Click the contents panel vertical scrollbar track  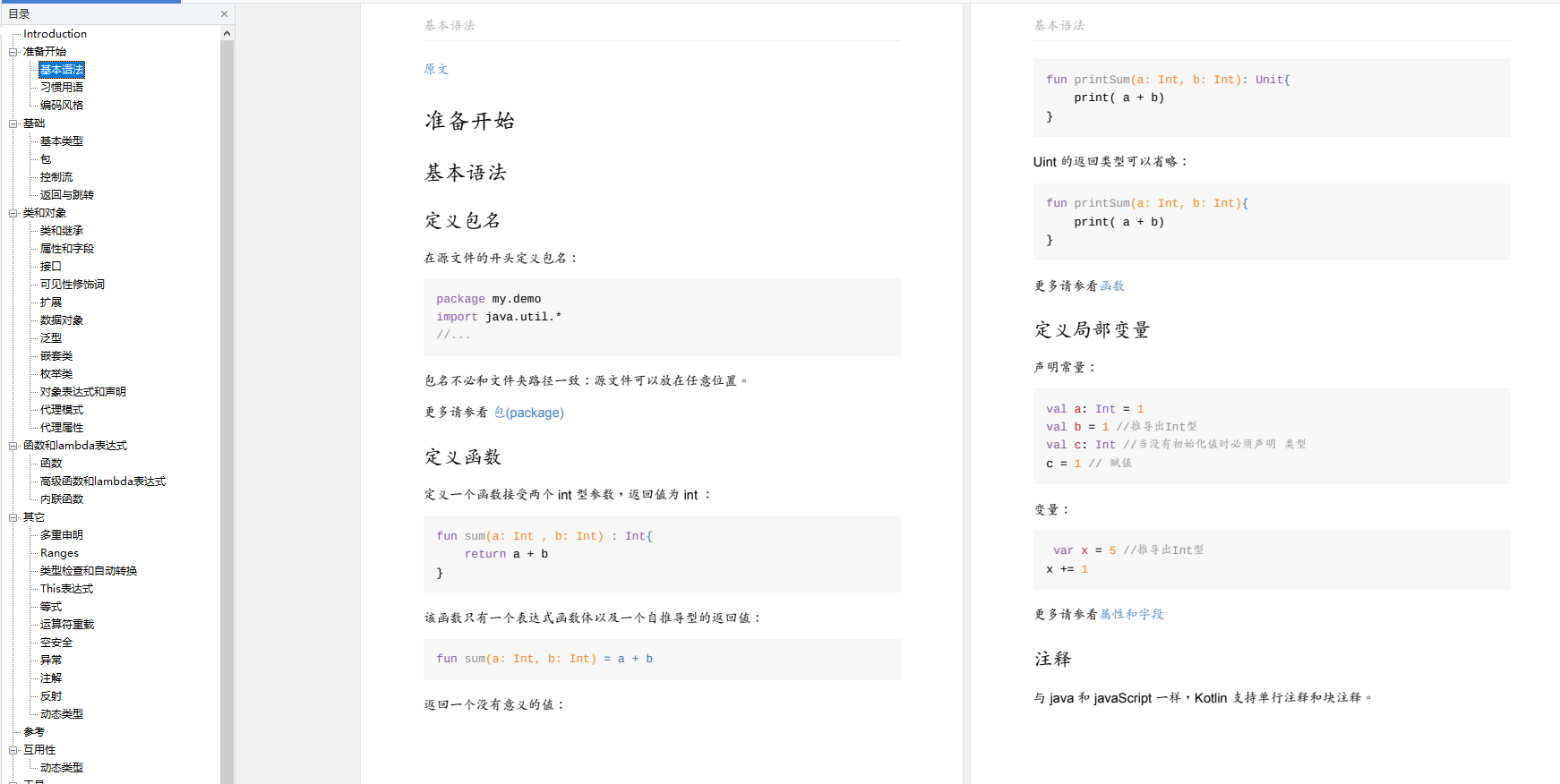tap(227, 412)
